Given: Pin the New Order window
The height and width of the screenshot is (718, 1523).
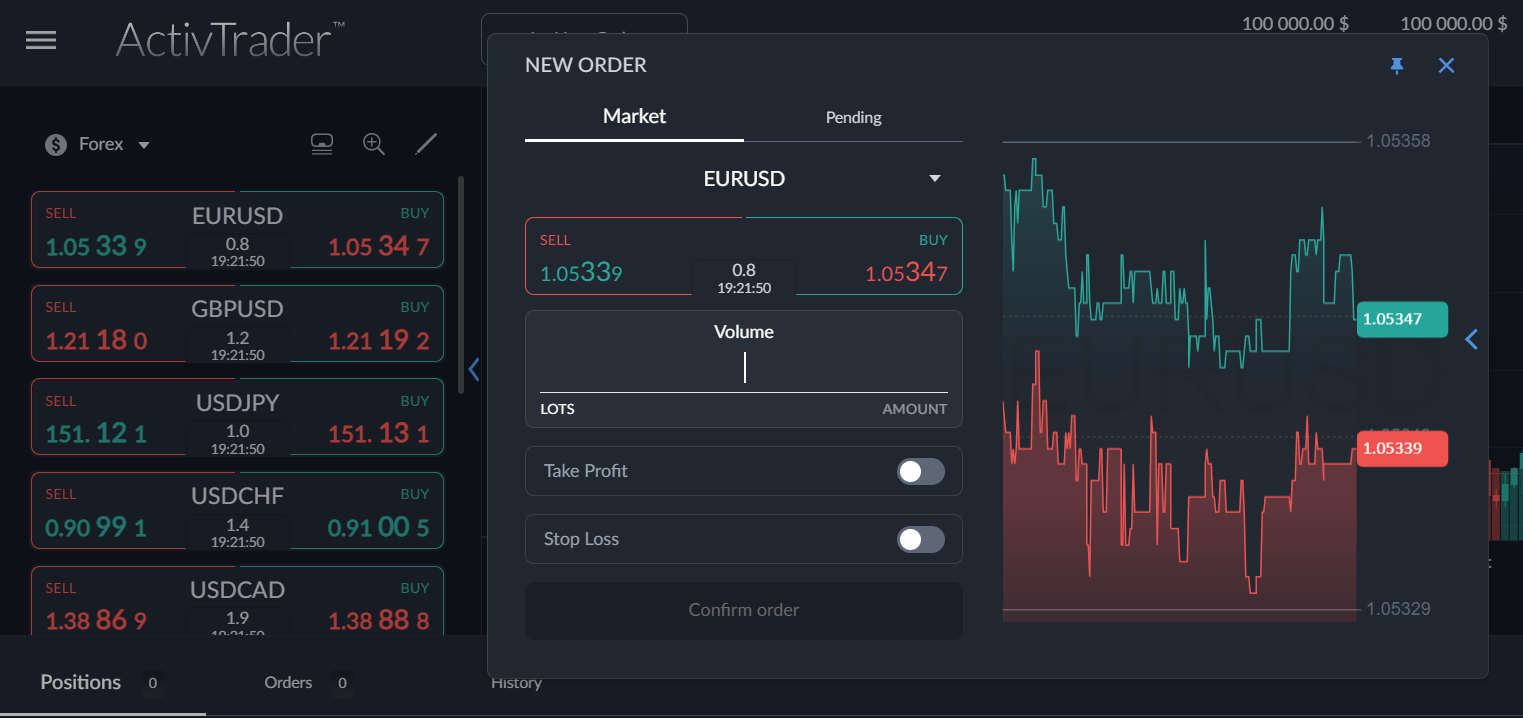Looking at the screenshot, I should click(1397, 66).
